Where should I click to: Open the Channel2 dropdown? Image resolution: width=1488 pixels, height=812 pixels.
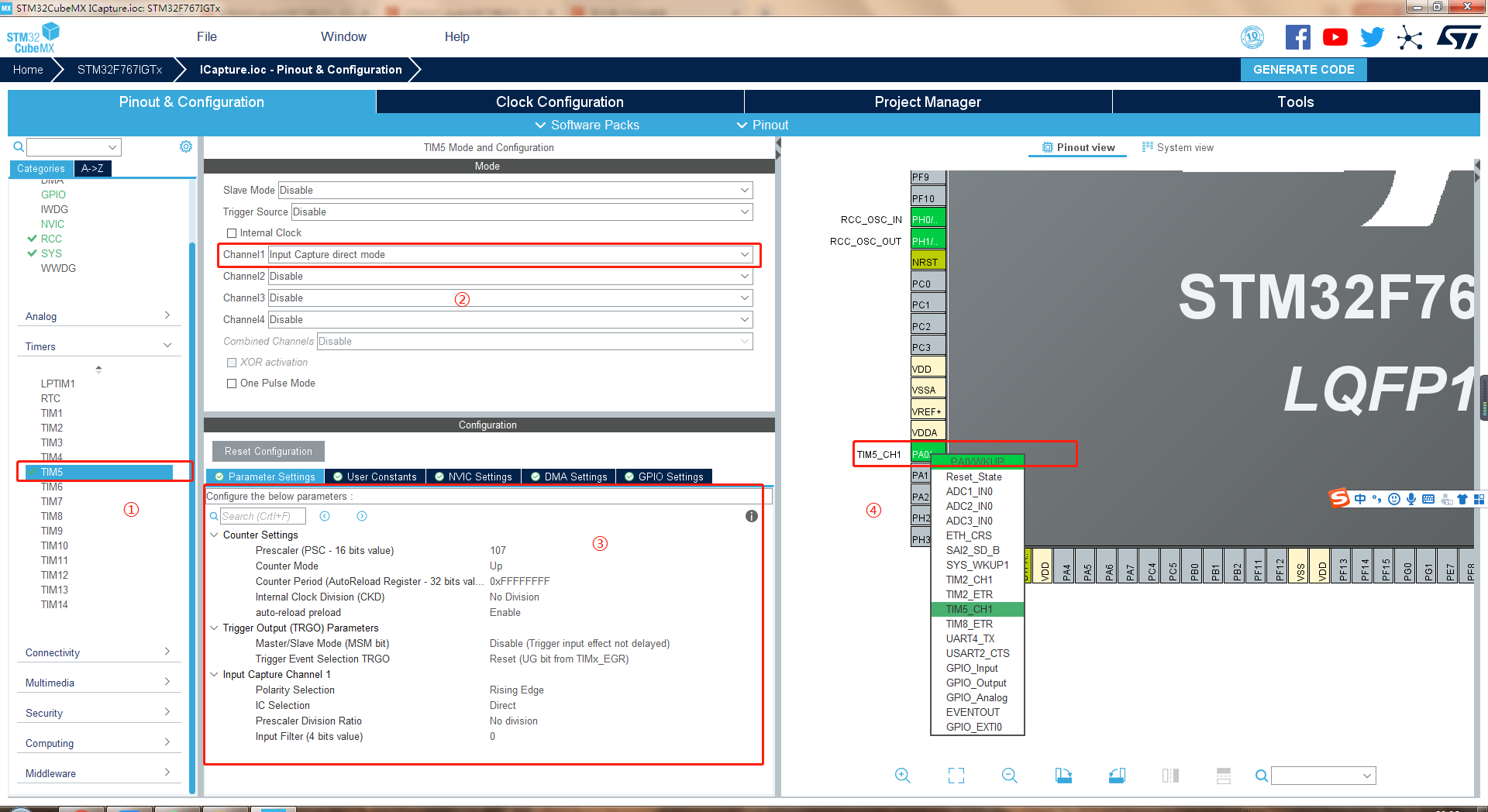coord(510,276)
